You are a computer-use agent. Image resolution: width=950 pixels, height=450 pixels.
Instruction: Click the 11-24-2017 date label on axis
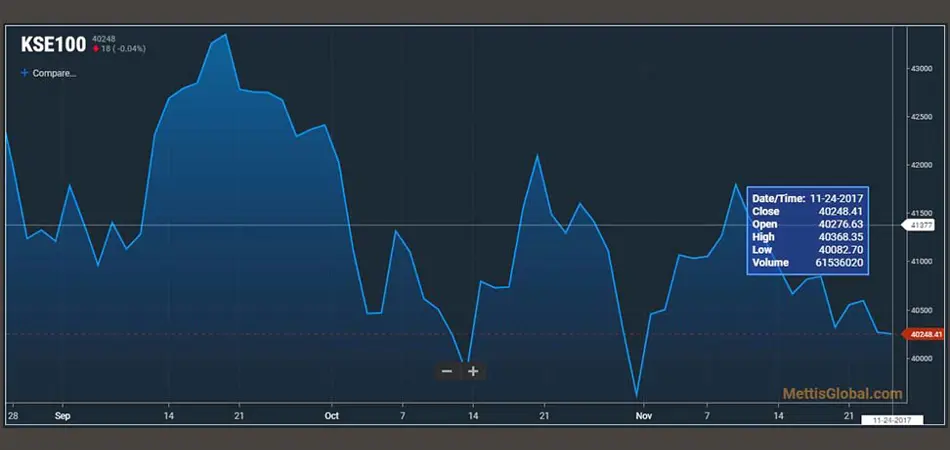tap(892, 420)
